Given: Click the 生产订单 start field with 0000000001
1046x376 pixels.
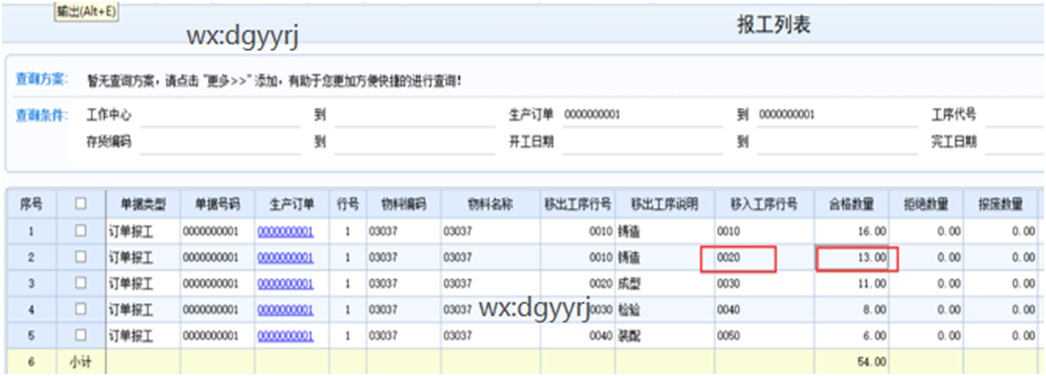Looking at the screenshot, I should (x=642, y=115).
